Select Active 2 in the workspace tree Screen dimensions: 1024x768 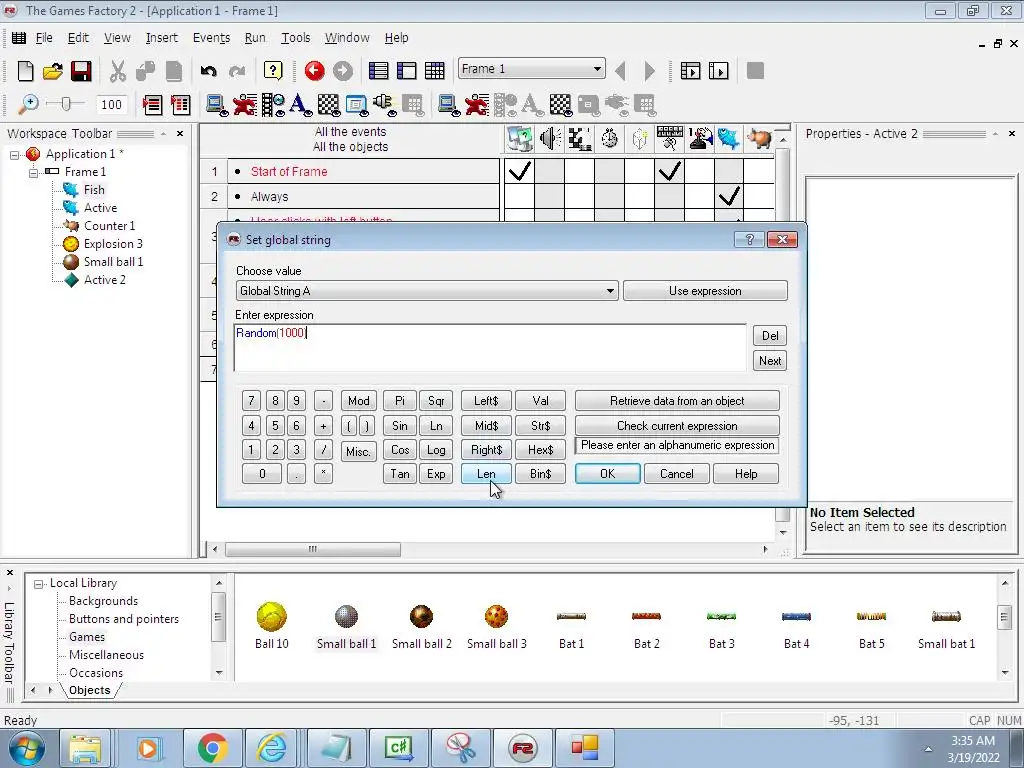pos(104,280)
